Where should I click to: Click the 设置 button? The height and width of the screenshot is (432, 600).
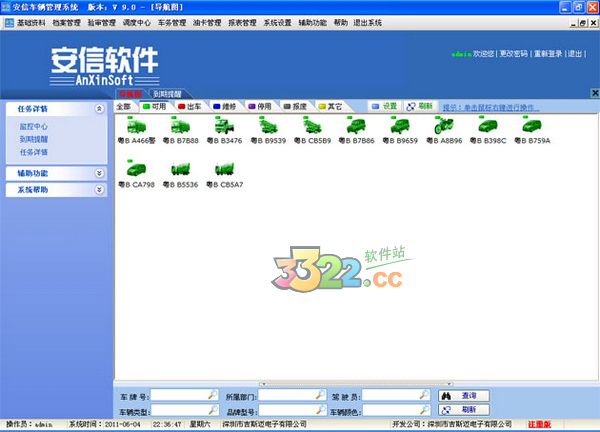coord(385,106)
